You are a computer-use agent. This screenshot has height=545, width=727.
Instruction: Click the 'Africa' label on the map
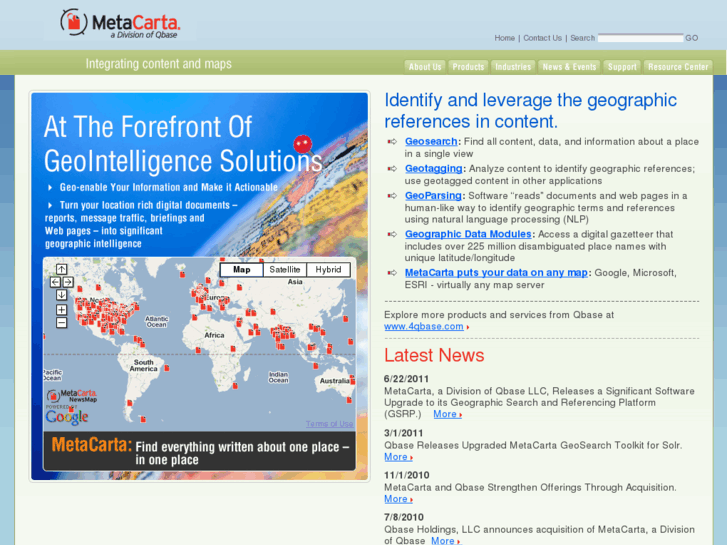214,335
